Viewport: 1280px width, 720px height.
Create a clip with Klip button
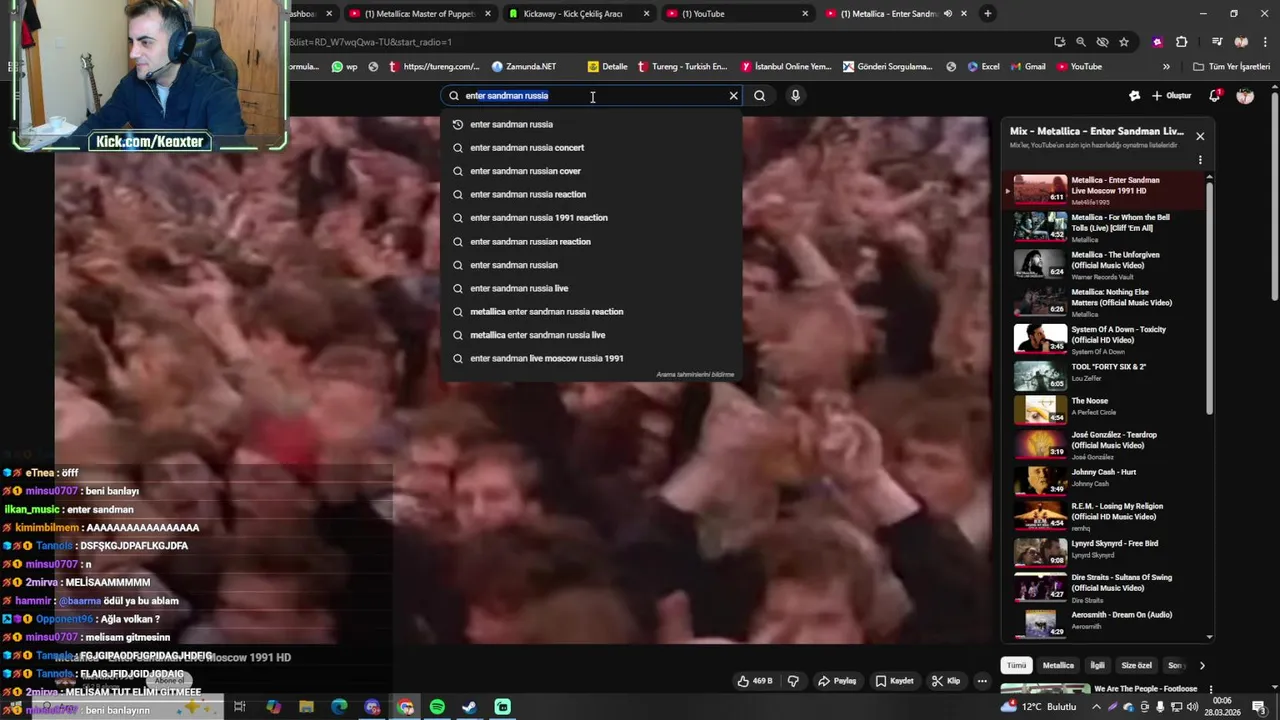tap(946, 681)
